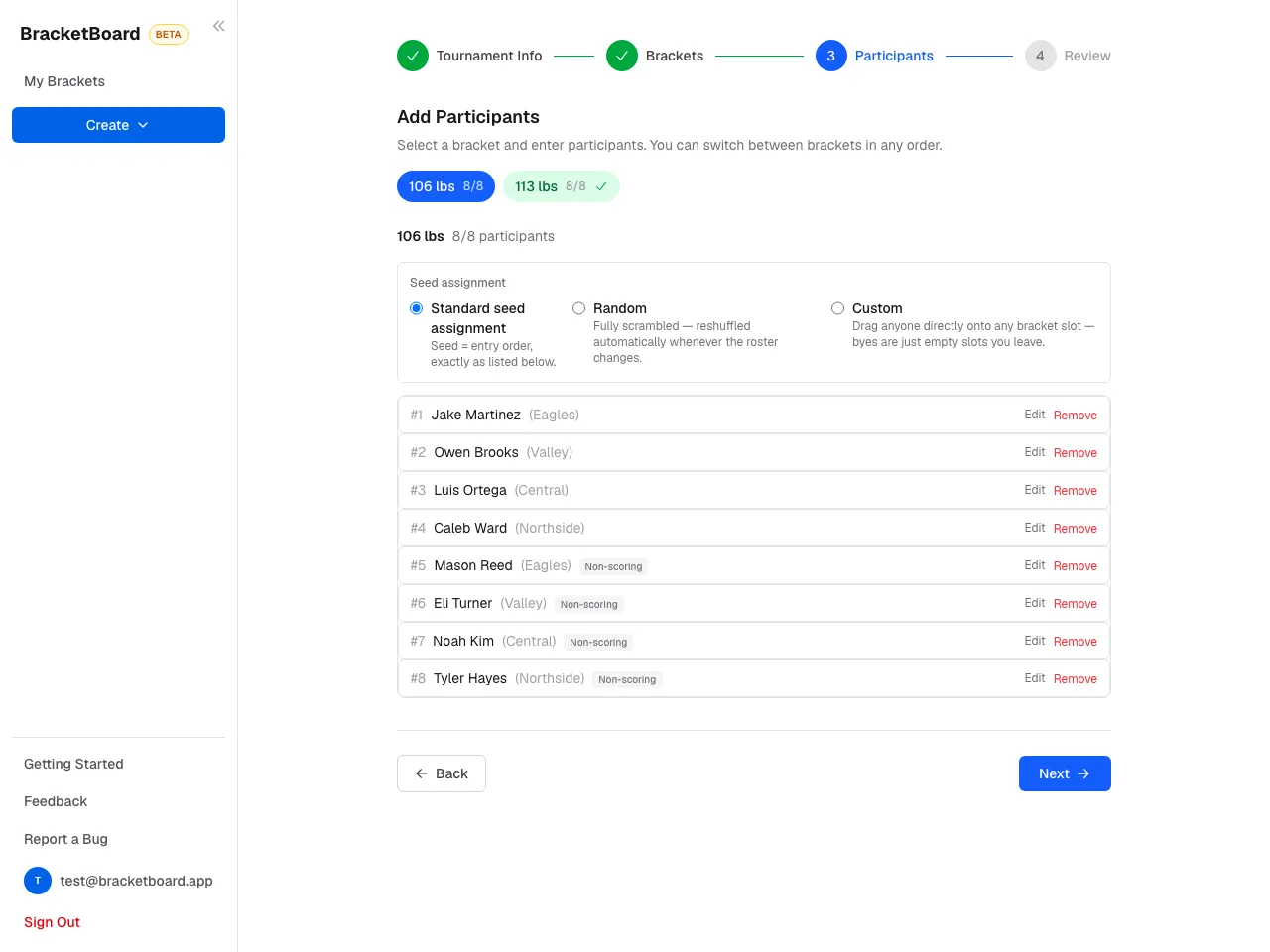The height and width of the screenshot is (952, 1270).
Task: Remove Tyler Hayes from bracket
Action: (1076, 679)
